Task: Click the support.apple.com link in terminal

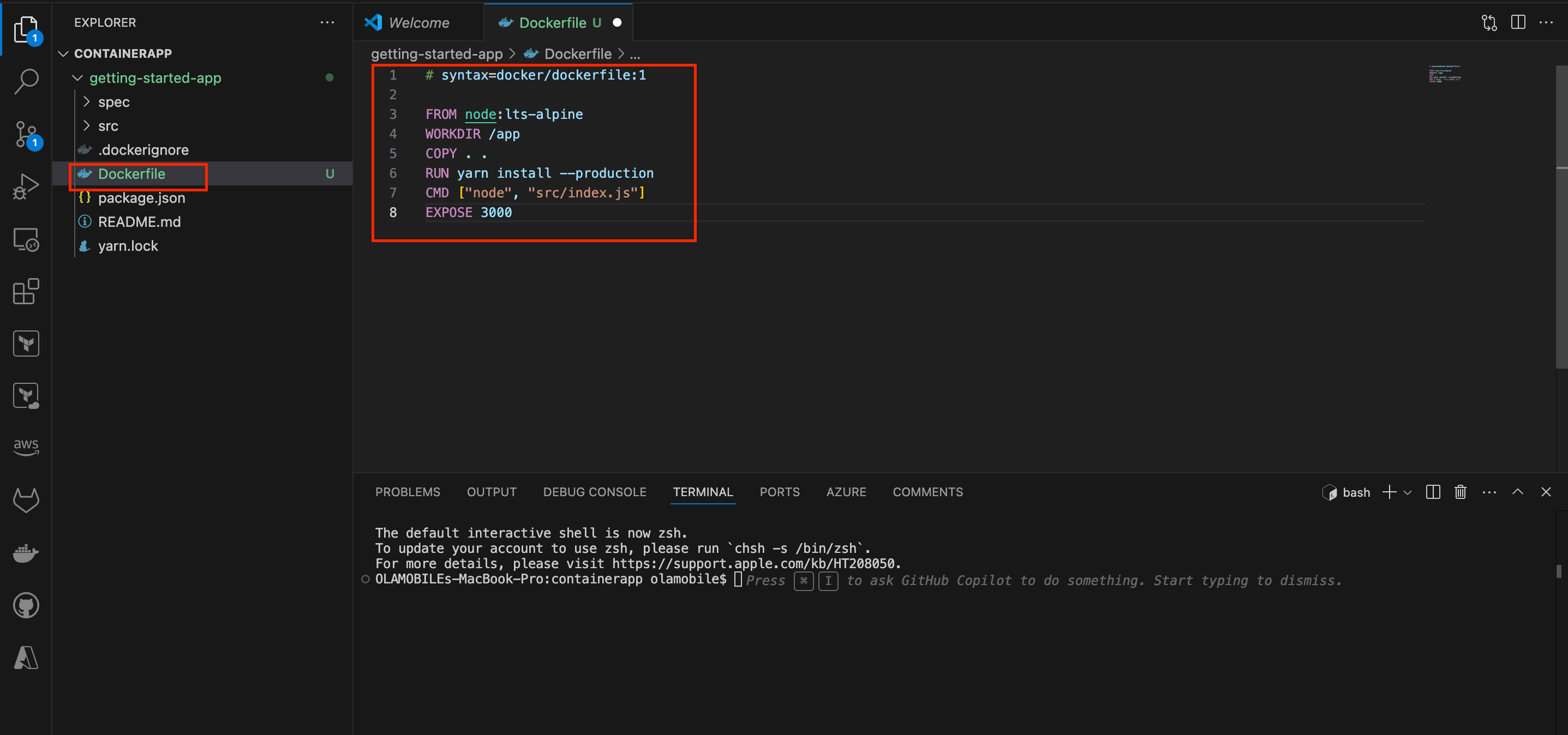Action: [753, 563]
